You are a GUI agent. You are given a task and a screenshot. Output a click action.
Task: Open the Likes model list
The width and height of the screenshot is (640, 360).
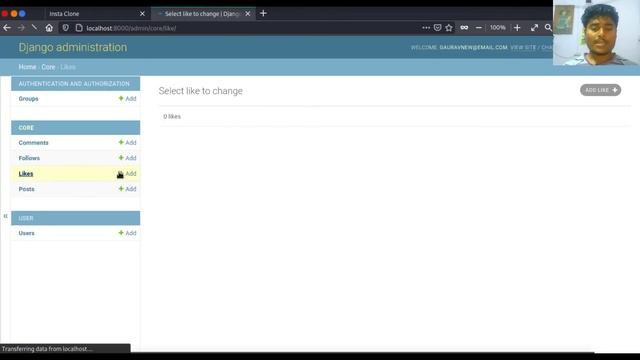(x=26, y=174)
